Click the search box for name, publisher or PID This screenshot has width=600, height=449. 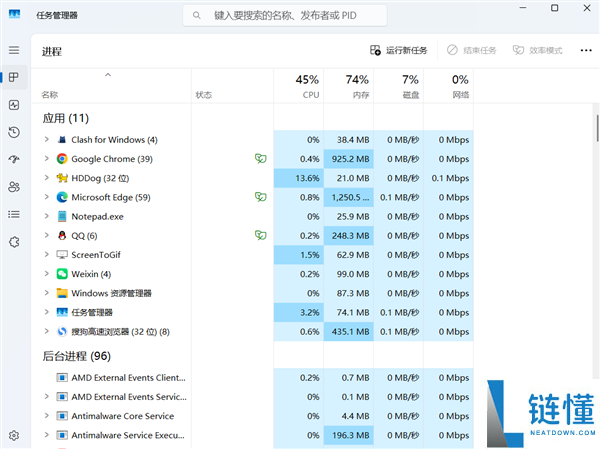point(285,15)
